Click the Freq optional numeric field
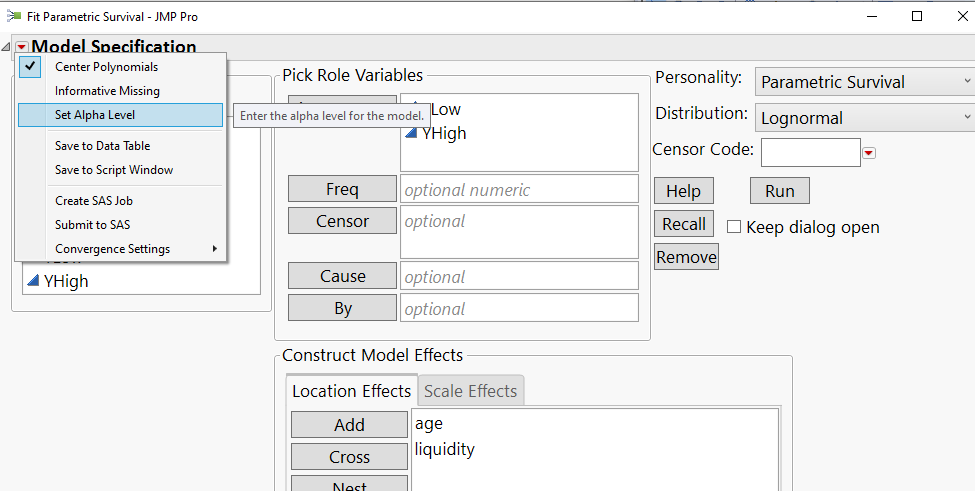 coord(519,189)
